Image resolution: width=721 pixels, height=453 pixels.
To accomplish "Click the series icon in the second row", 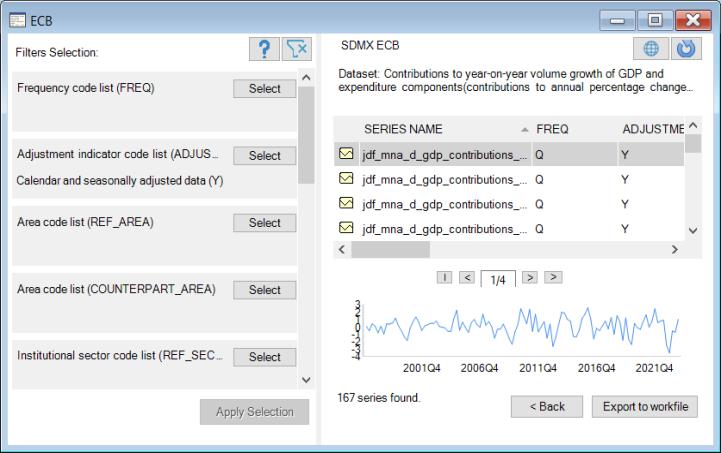I will (347, 179).
